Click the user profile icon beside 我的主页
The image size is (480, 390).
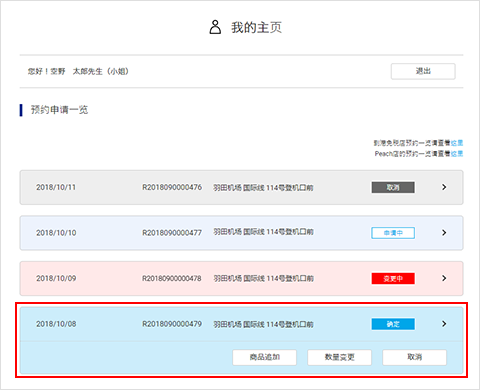(215, 27)
